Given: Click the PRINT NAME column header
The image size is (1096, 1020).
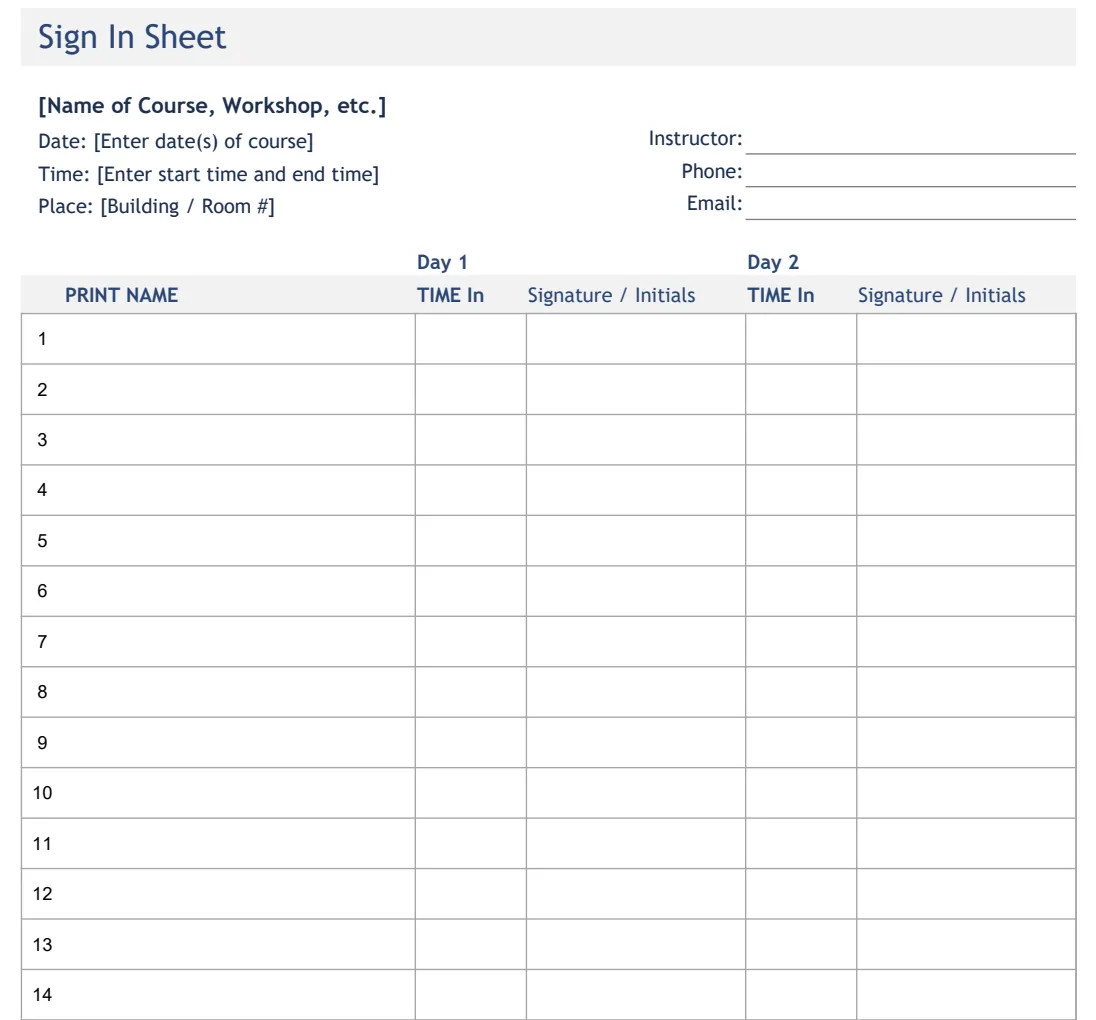Looking at the screenshot, I should tap(121, 295).
